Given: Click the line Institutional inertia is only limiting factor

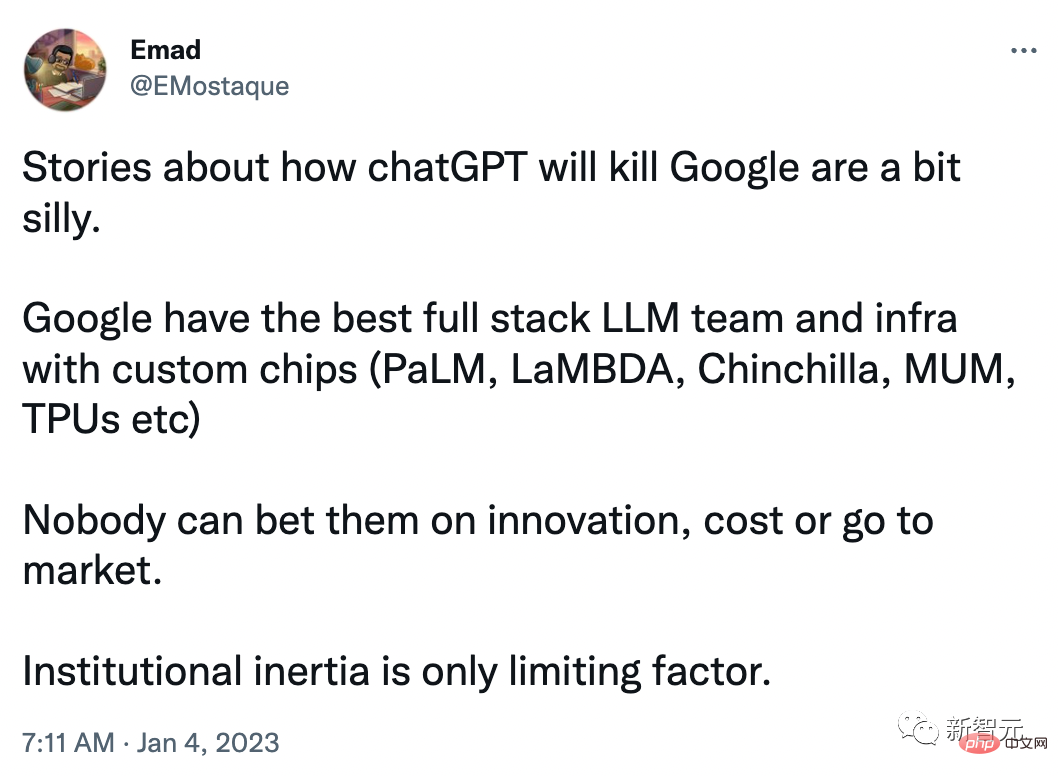Looking at the screenshot, I should tap(397, 671).
